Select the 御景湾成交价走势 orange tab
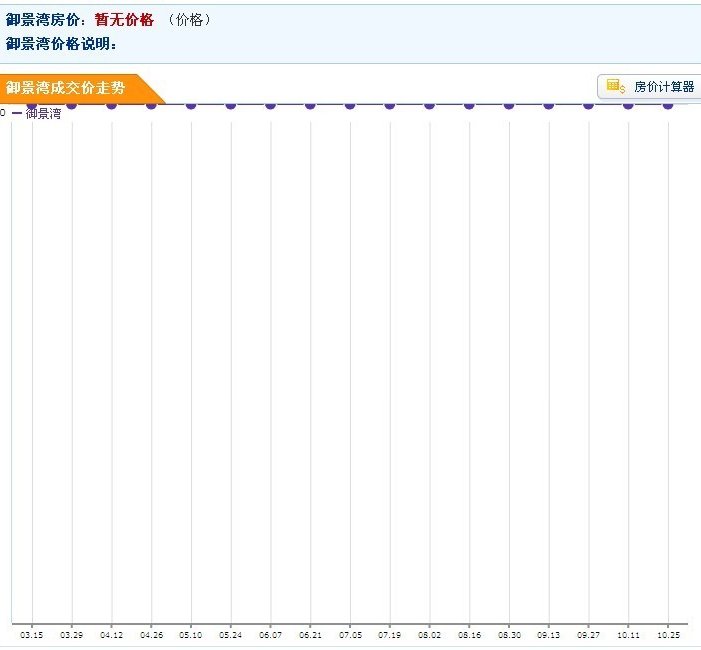Image resolution: width=701 pixels, height=650 pixels. coord(82,89)
